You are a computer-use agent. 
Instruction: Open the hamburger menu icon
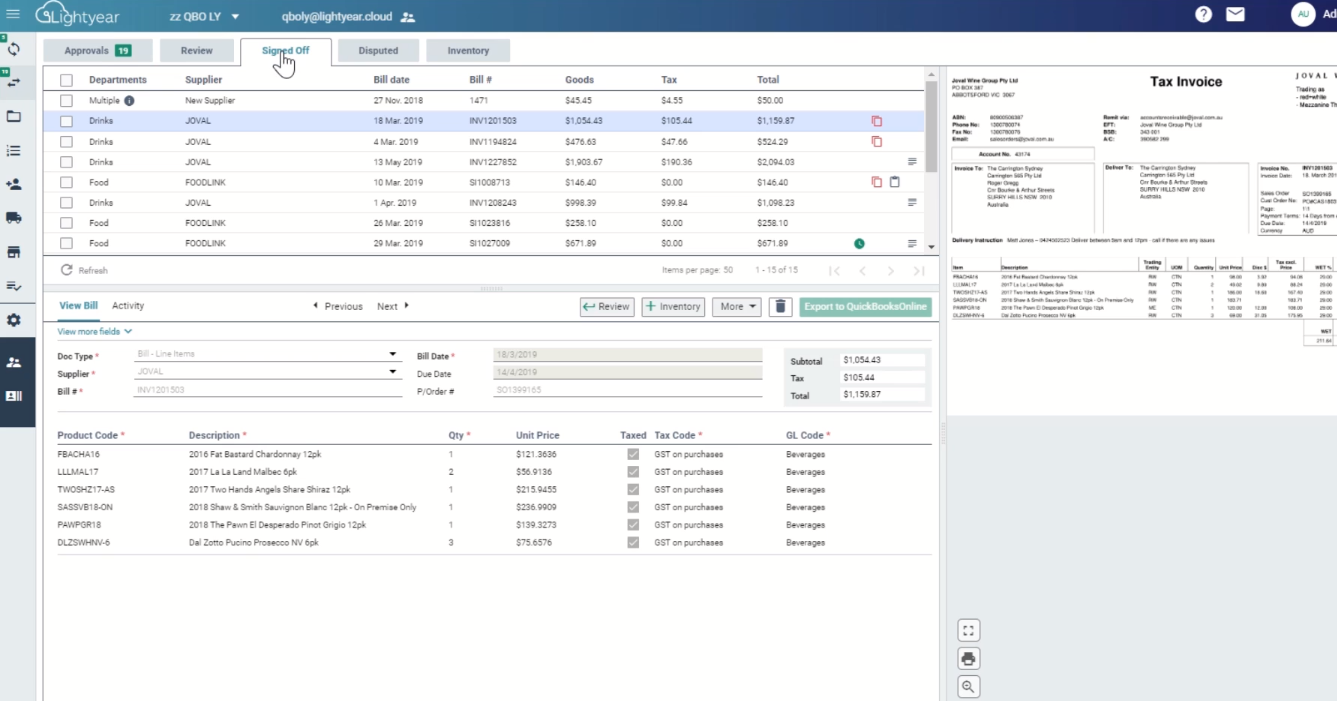(x=13, y=14)
